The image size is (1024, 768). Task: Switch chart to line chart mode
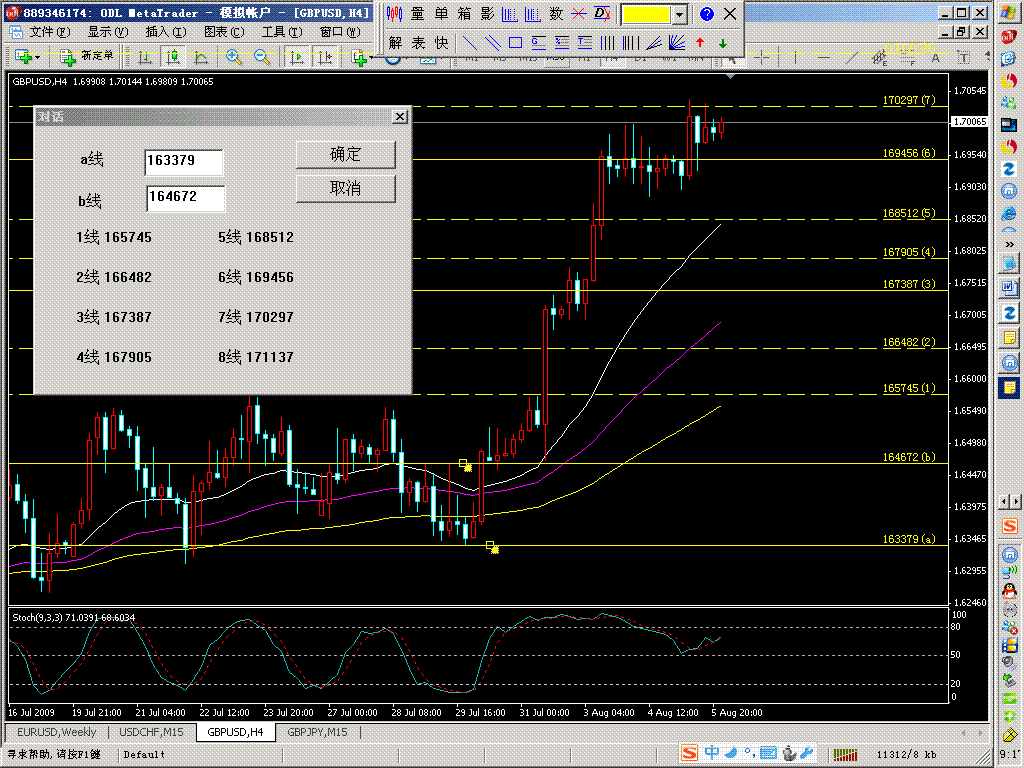200,57
